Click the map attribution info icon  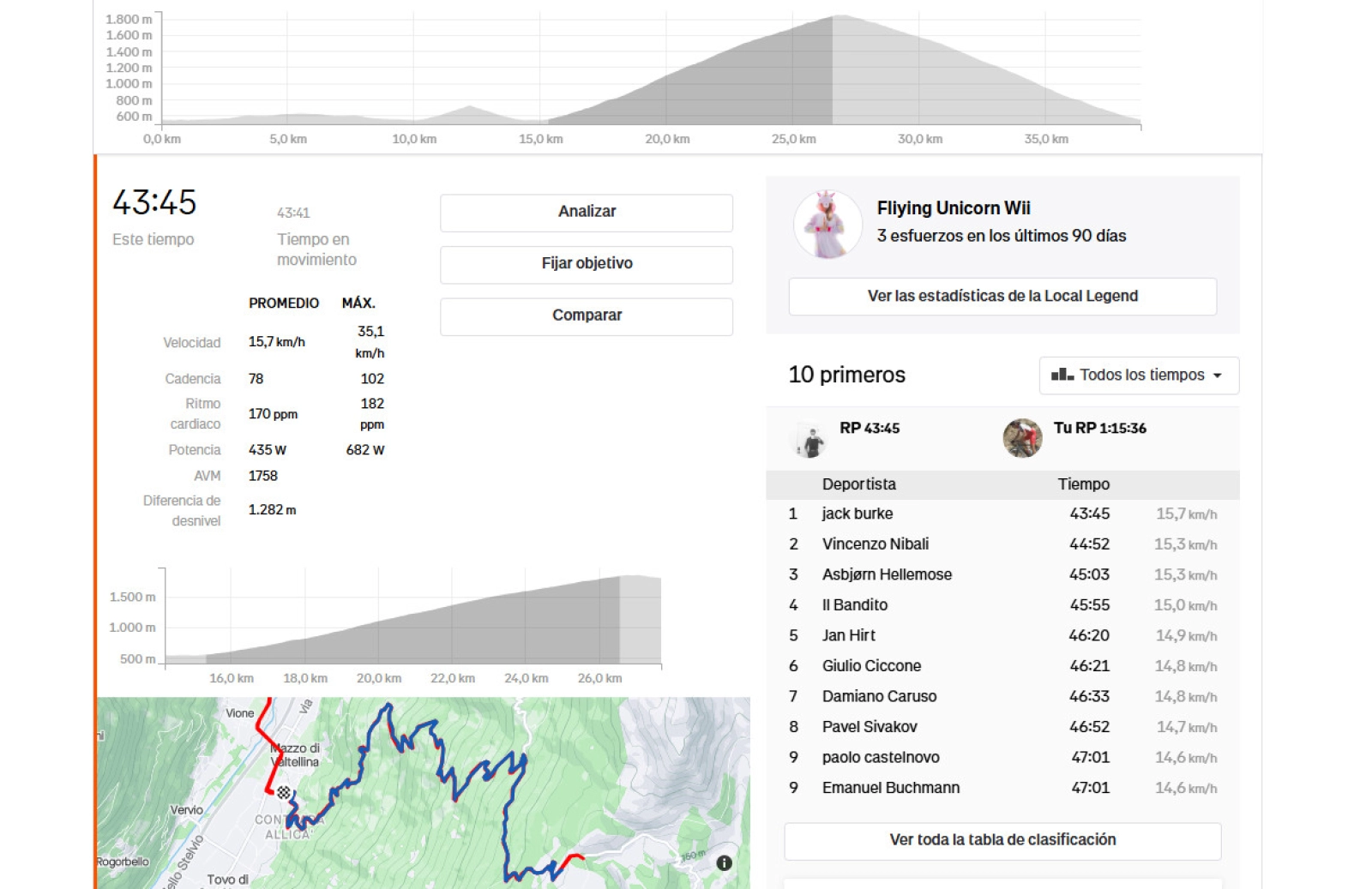point(725,862)
